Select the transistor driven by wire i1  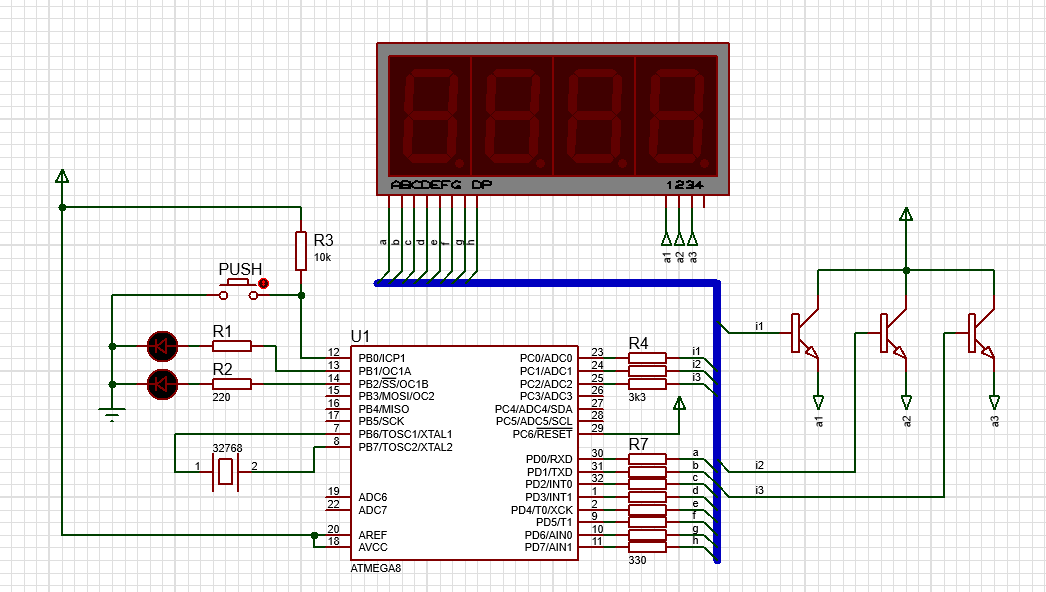click(805, 333)
